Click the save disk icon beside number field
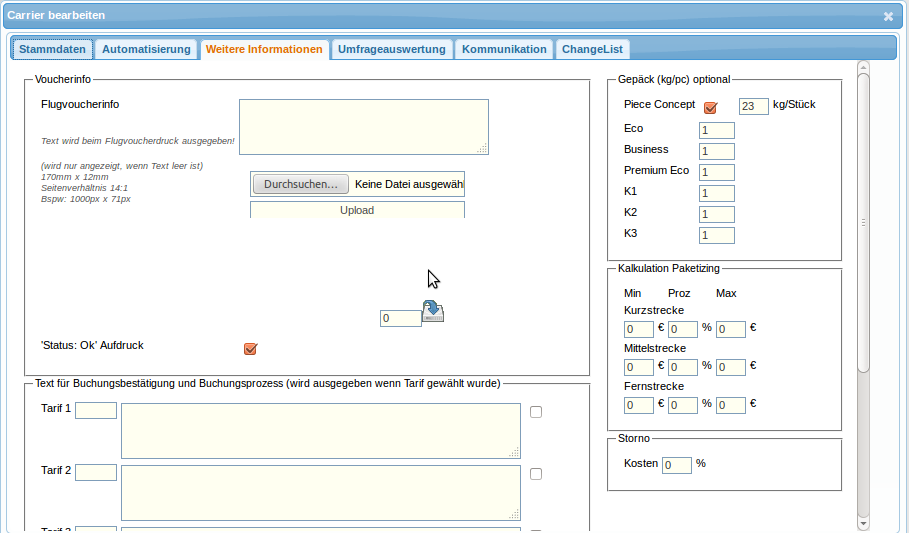This screenshot has height=533, width=909. (x=433, y=311)
